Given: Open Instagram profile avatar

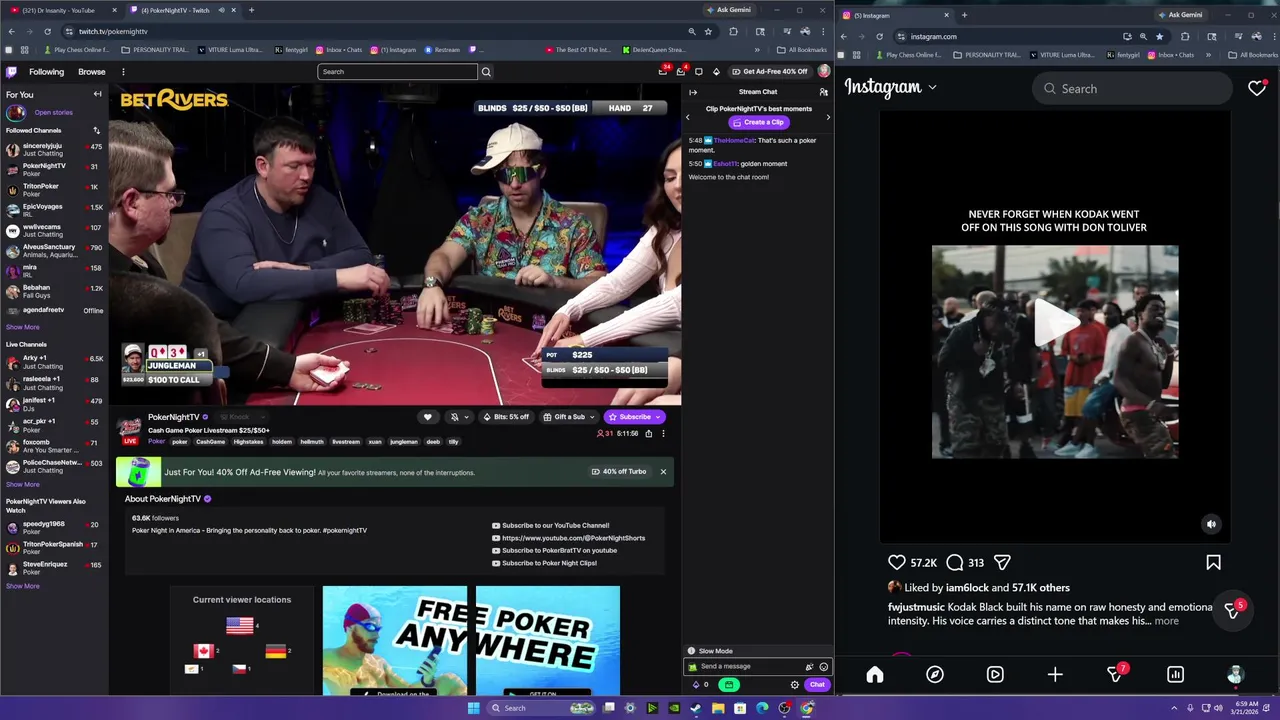Looking at the screenshot, I should (1235, 675).
